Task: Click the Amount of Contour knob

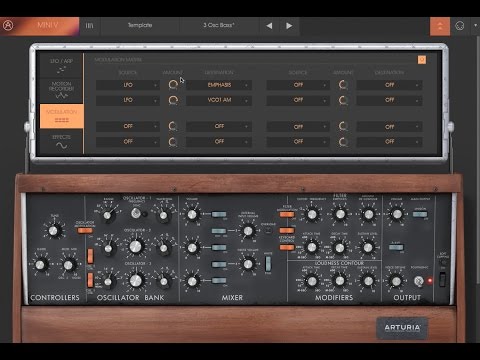Action: tap(368, 214)
